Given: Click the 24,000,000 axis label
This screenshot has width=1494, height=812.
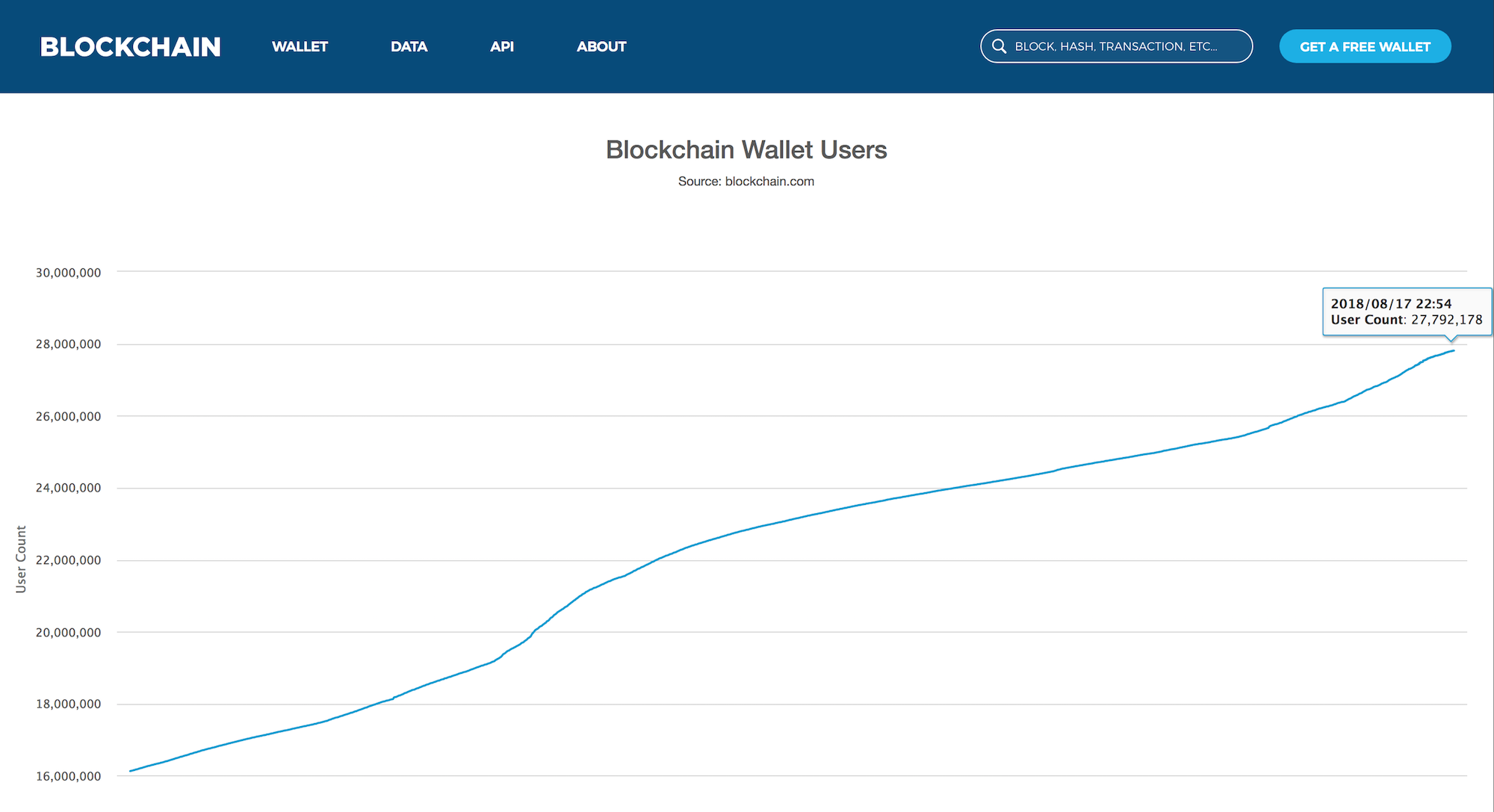Looking at the screenshot, I should click(x=68, y=488).
